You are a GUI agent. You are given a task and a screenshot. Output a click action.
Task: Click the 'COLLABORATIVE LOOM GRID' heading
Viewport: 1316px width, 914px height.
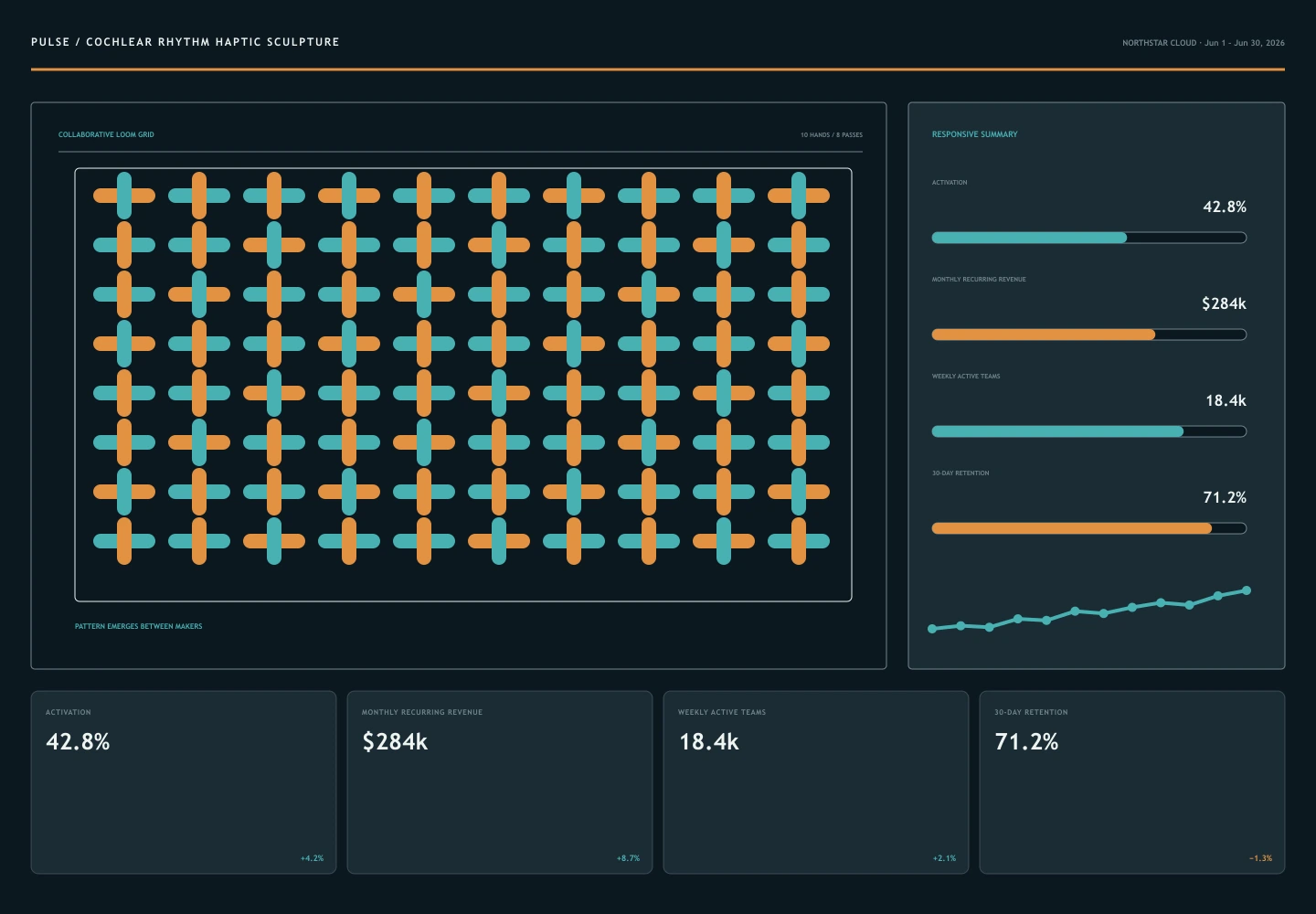106,134
